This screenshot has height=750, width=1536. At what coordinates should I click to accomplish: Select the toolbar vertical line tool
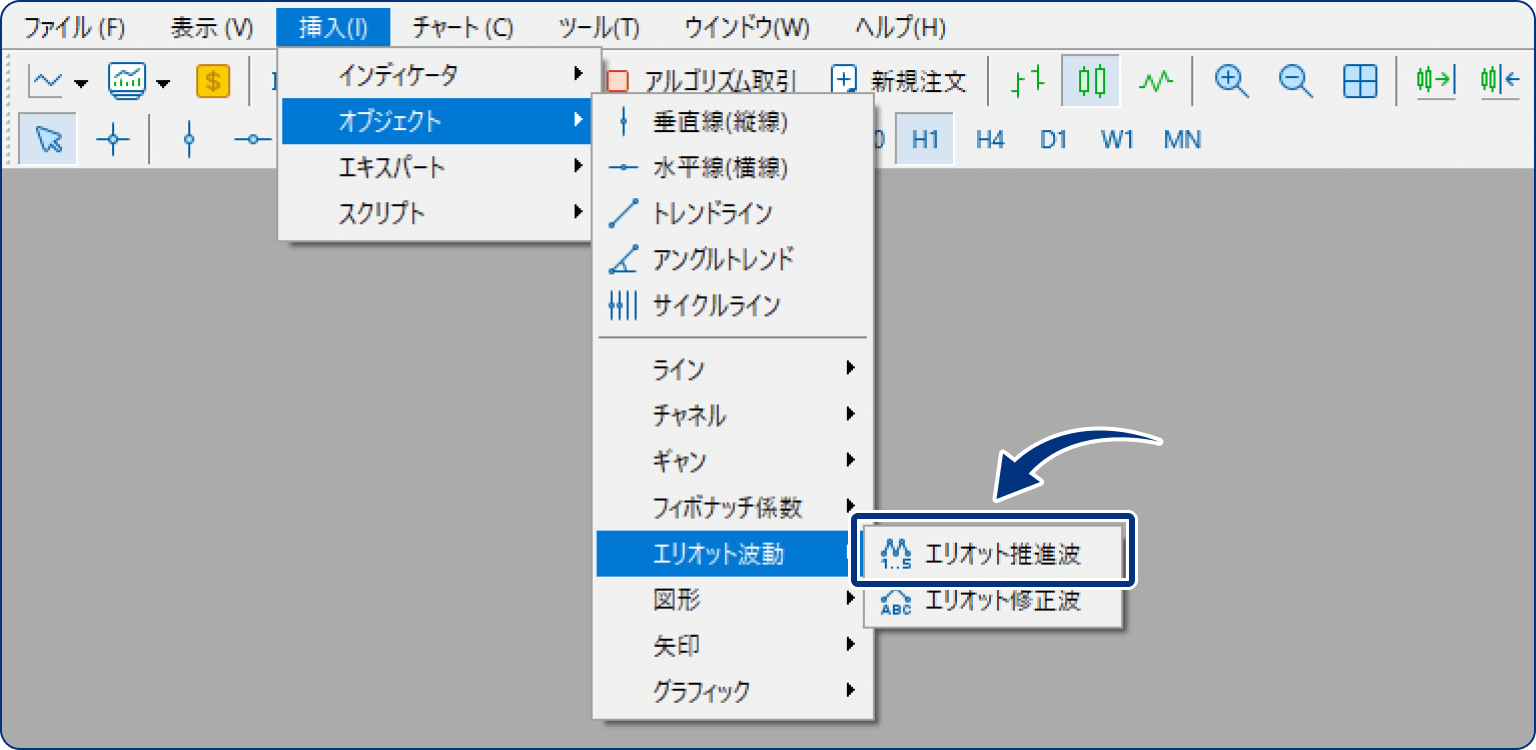pos(190,139)
